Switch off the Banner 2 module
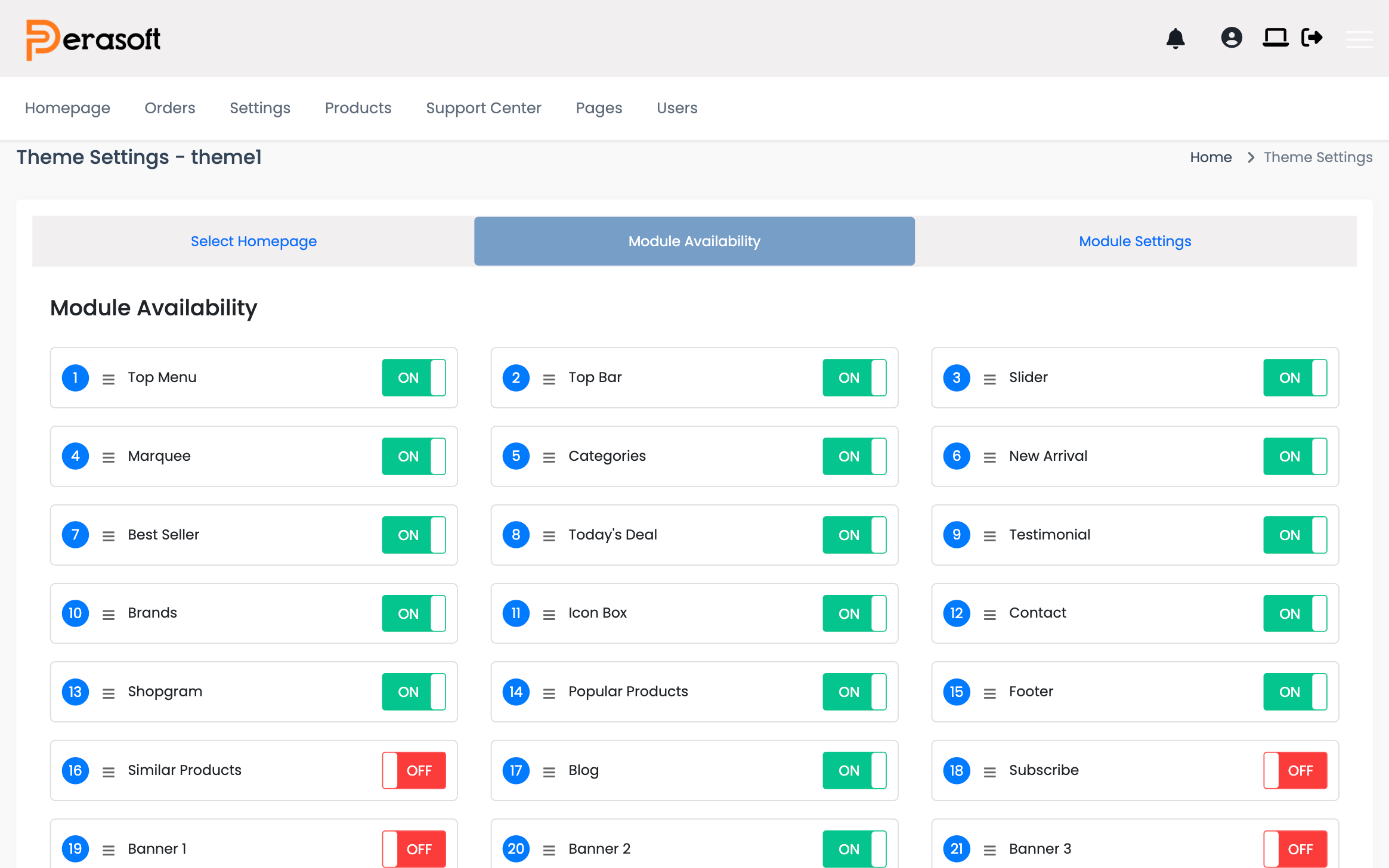This screenshot has width=1389, height=868. 855,849
